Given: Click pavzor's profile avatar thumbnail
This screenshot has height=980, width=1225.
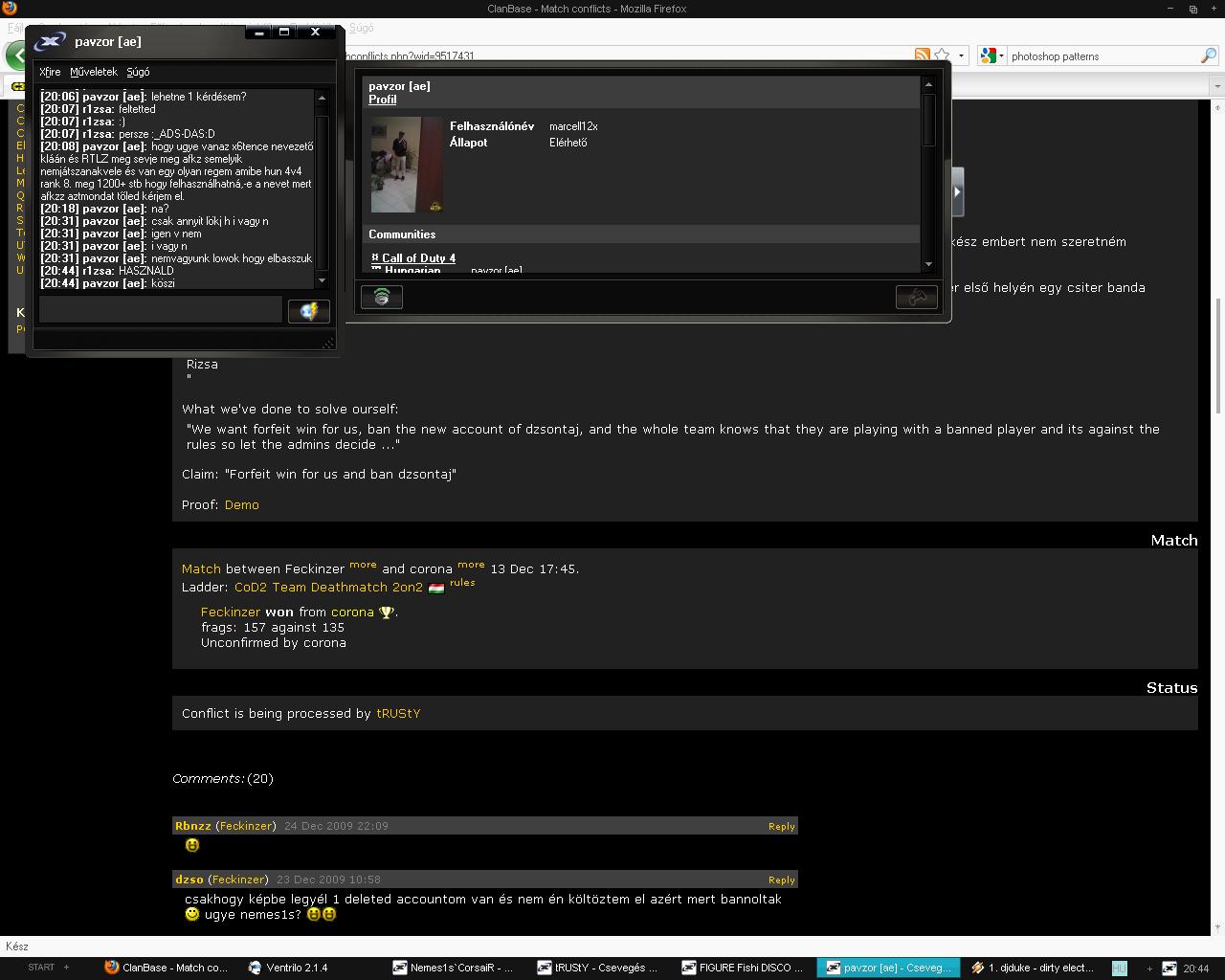Looking at the screenshot, I should 407,164.
